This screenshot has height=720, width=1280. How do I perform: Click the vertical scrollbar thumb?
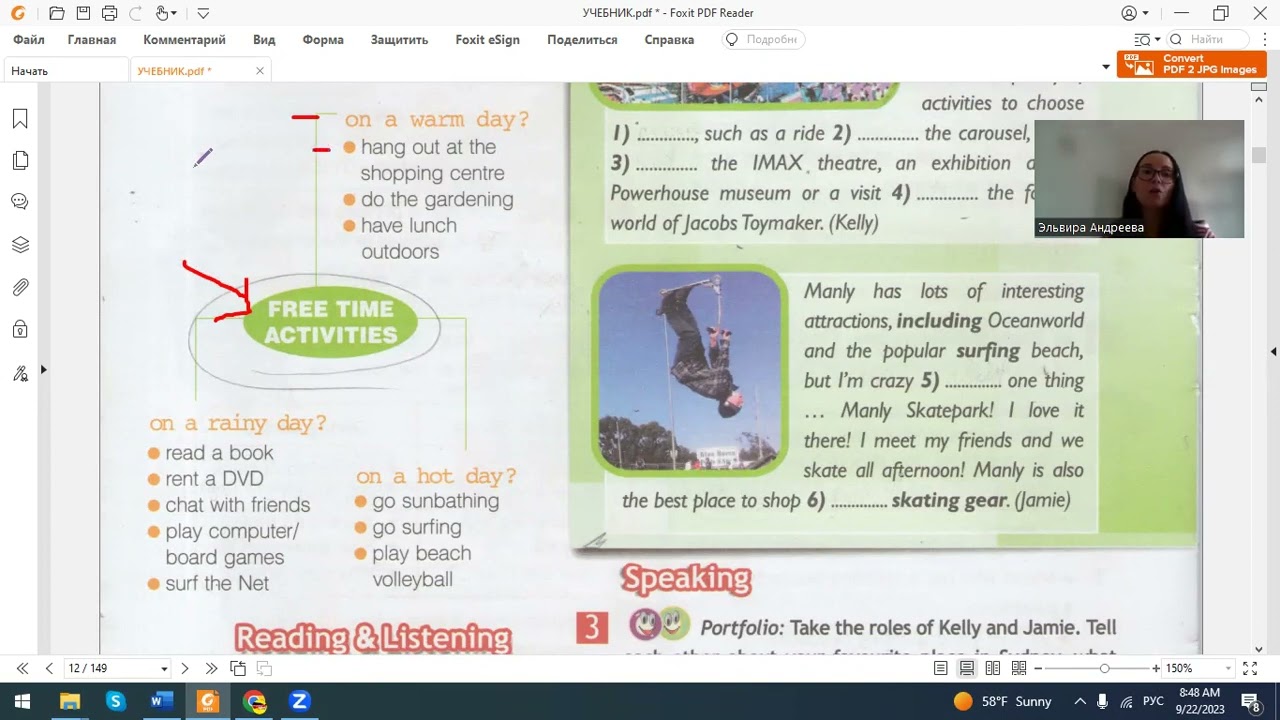coord(1259,155)
